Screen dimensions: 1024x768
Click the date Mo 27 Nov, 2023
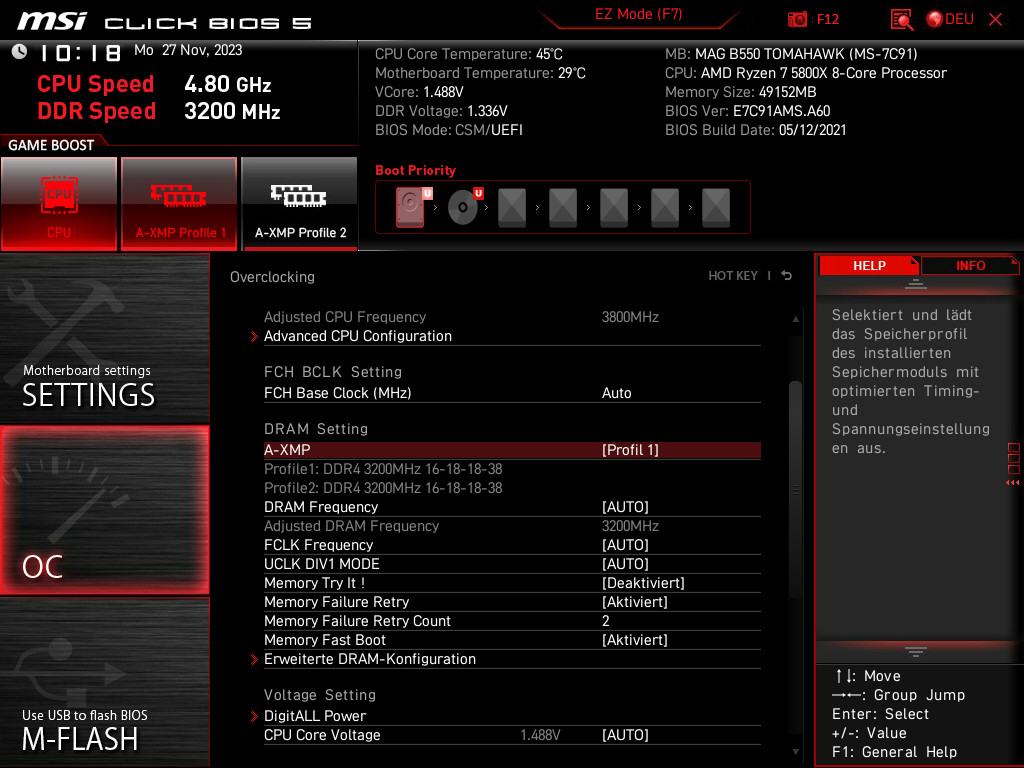(188, 50)
